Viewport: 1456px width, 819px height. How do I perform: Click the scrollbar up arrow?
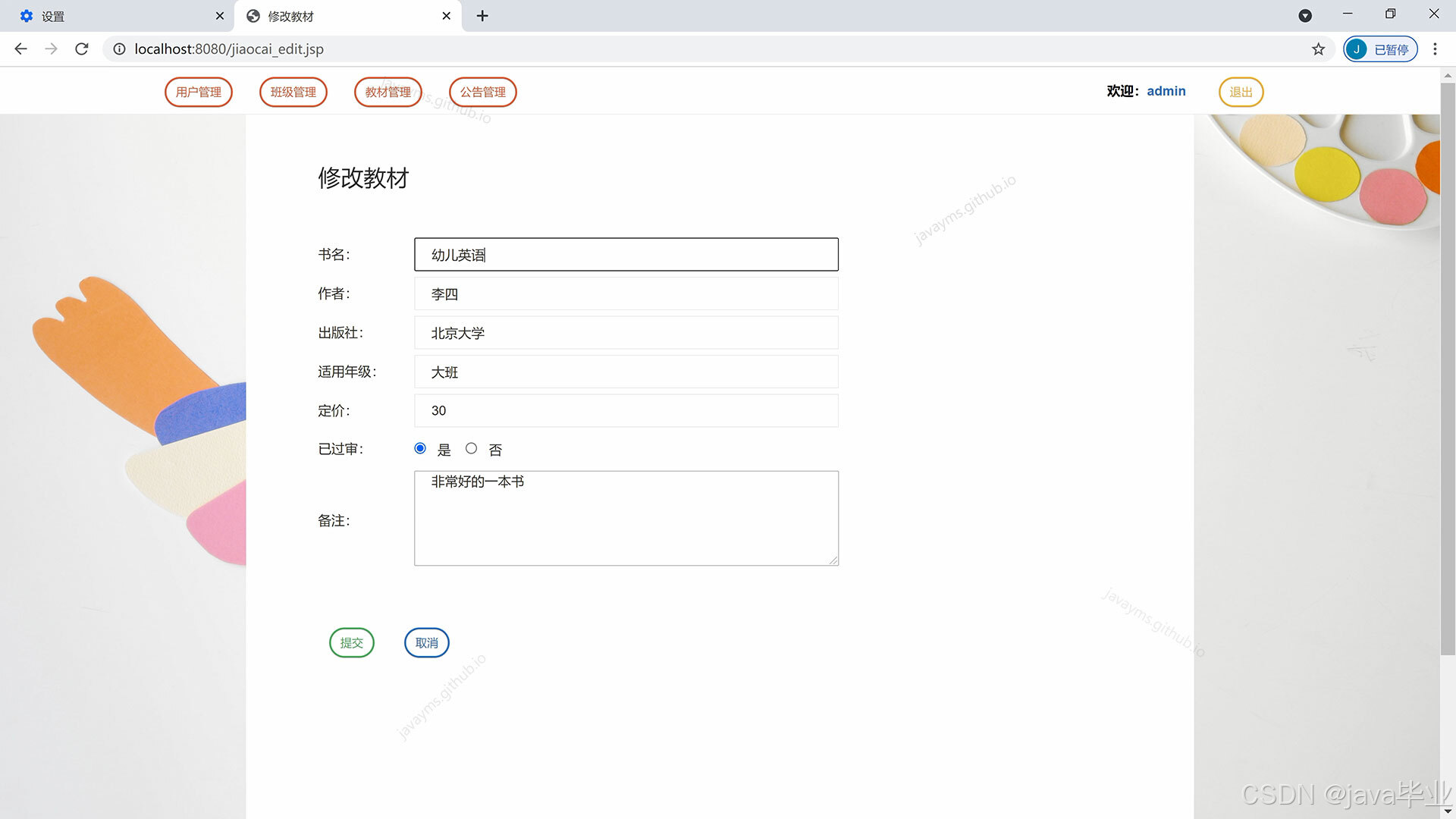[1448, 75]
